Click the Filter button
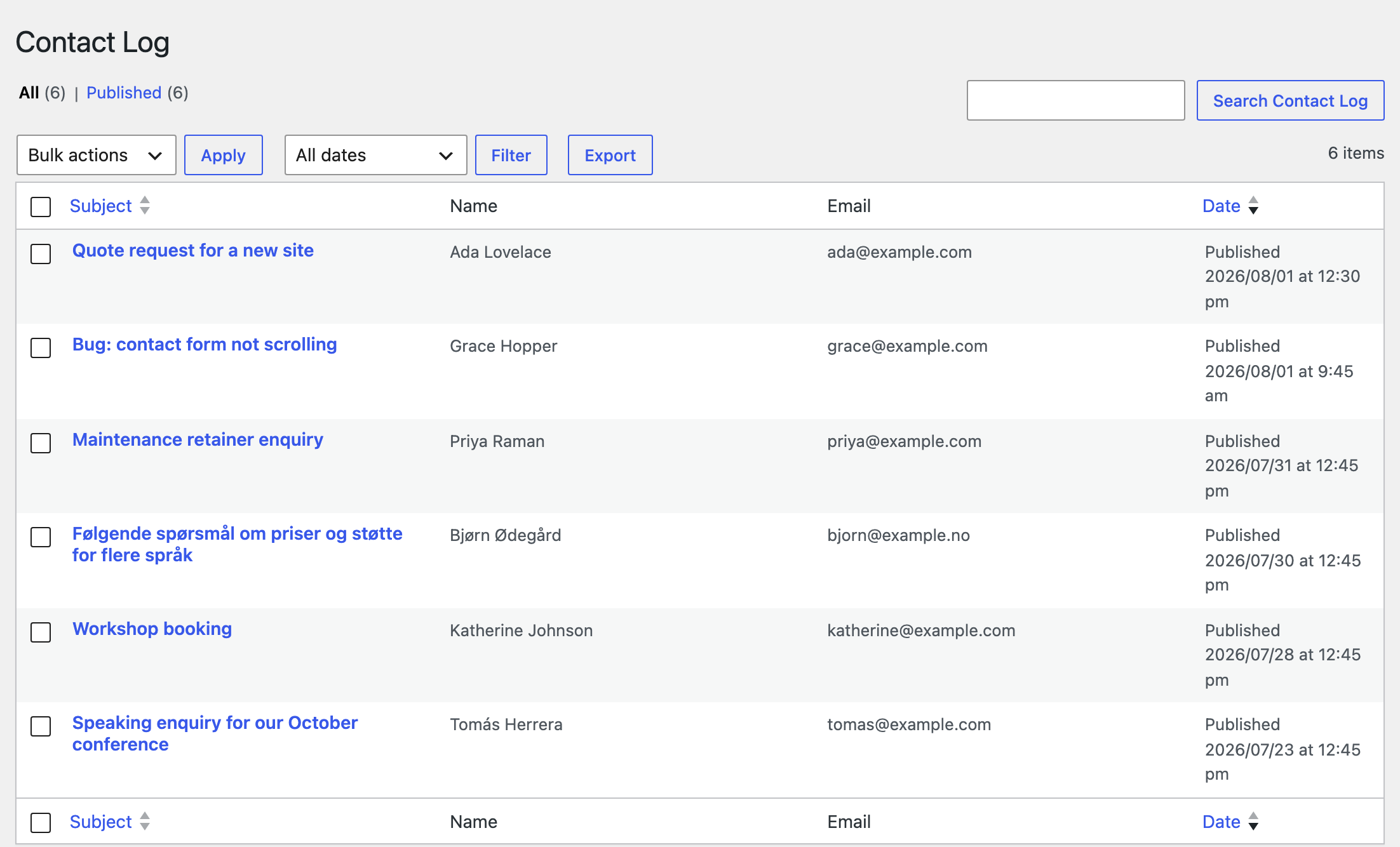The width and height of the screenshot is (1400, 847). click(x=511, y=155)
